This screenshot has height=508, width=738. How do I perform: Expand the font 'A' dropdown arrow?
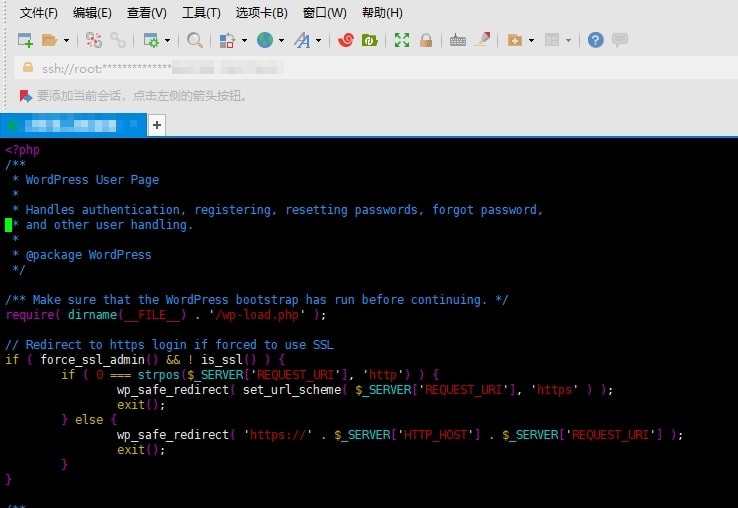point(319,41)
